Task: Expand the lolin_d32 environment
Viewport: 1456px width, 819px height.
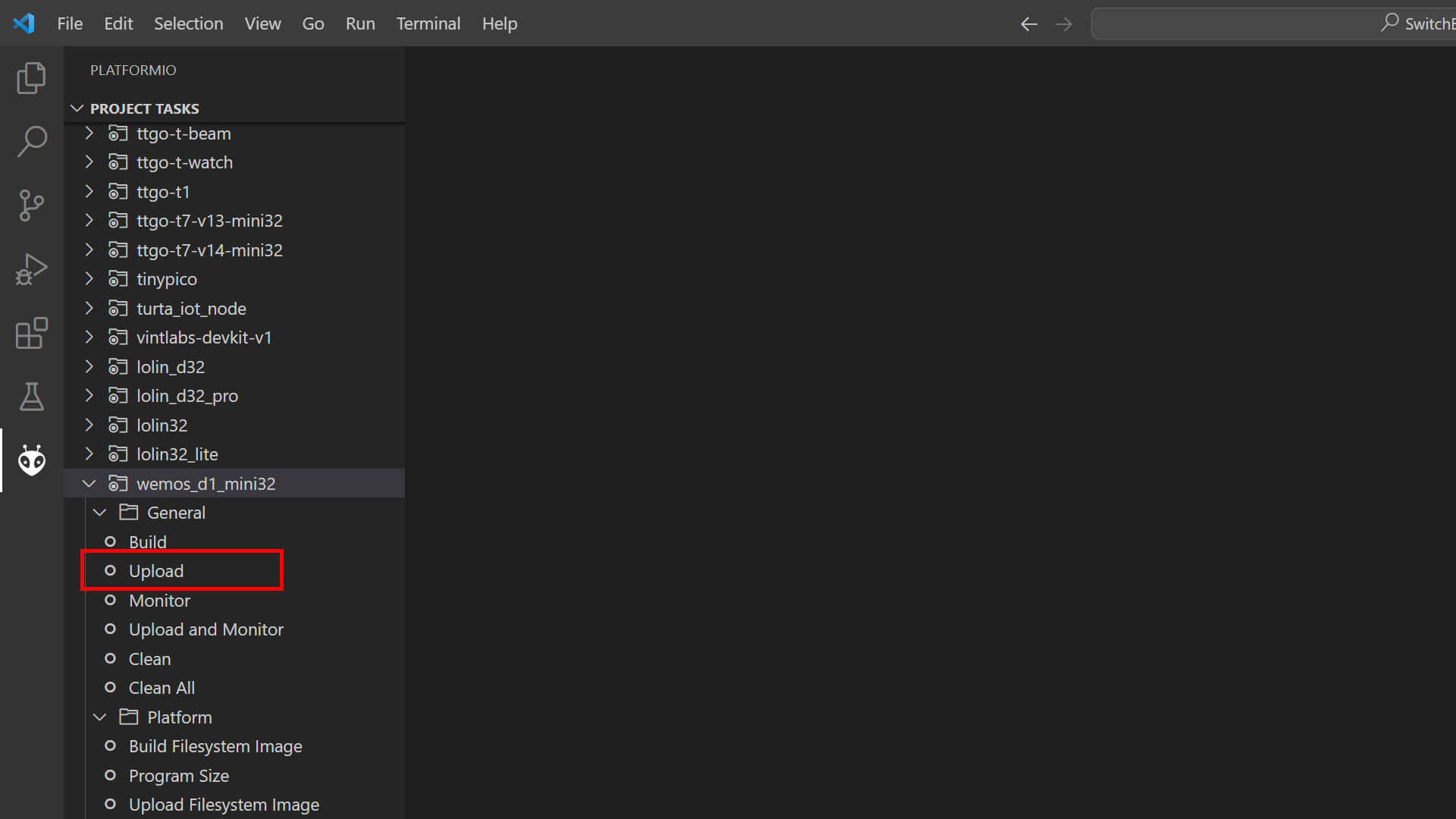Action: 89,366
